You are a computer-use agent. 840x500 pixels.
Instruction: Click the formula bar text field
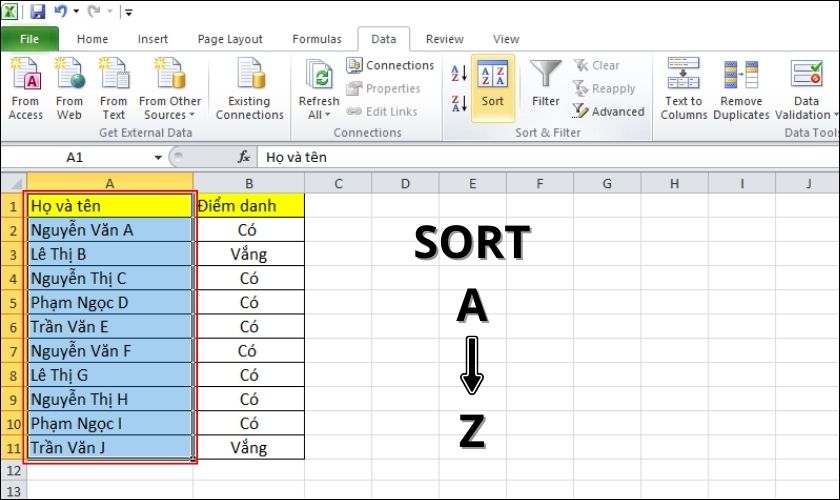(548, 158)
